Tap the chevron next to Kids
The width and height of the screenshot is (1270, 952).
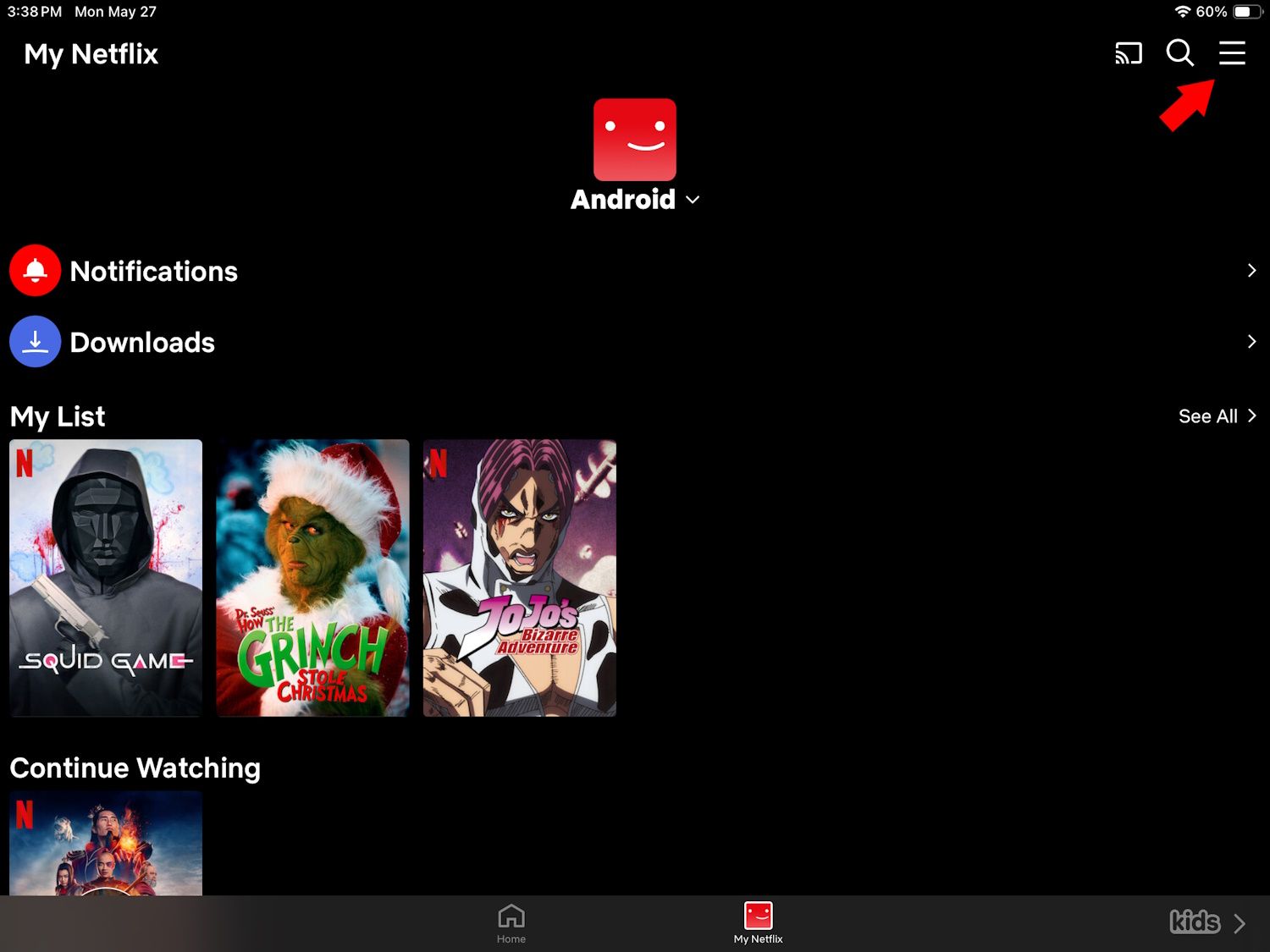[1240, 923]
